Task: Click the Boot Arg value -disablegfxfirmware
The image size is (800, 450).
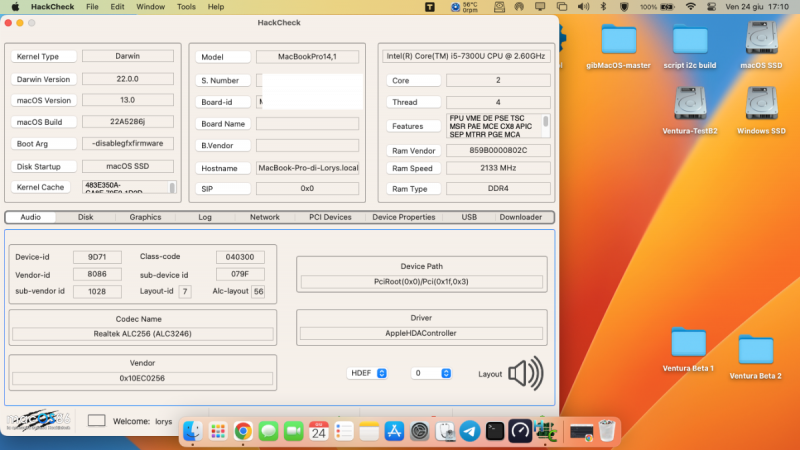Action: pos(128,143)
